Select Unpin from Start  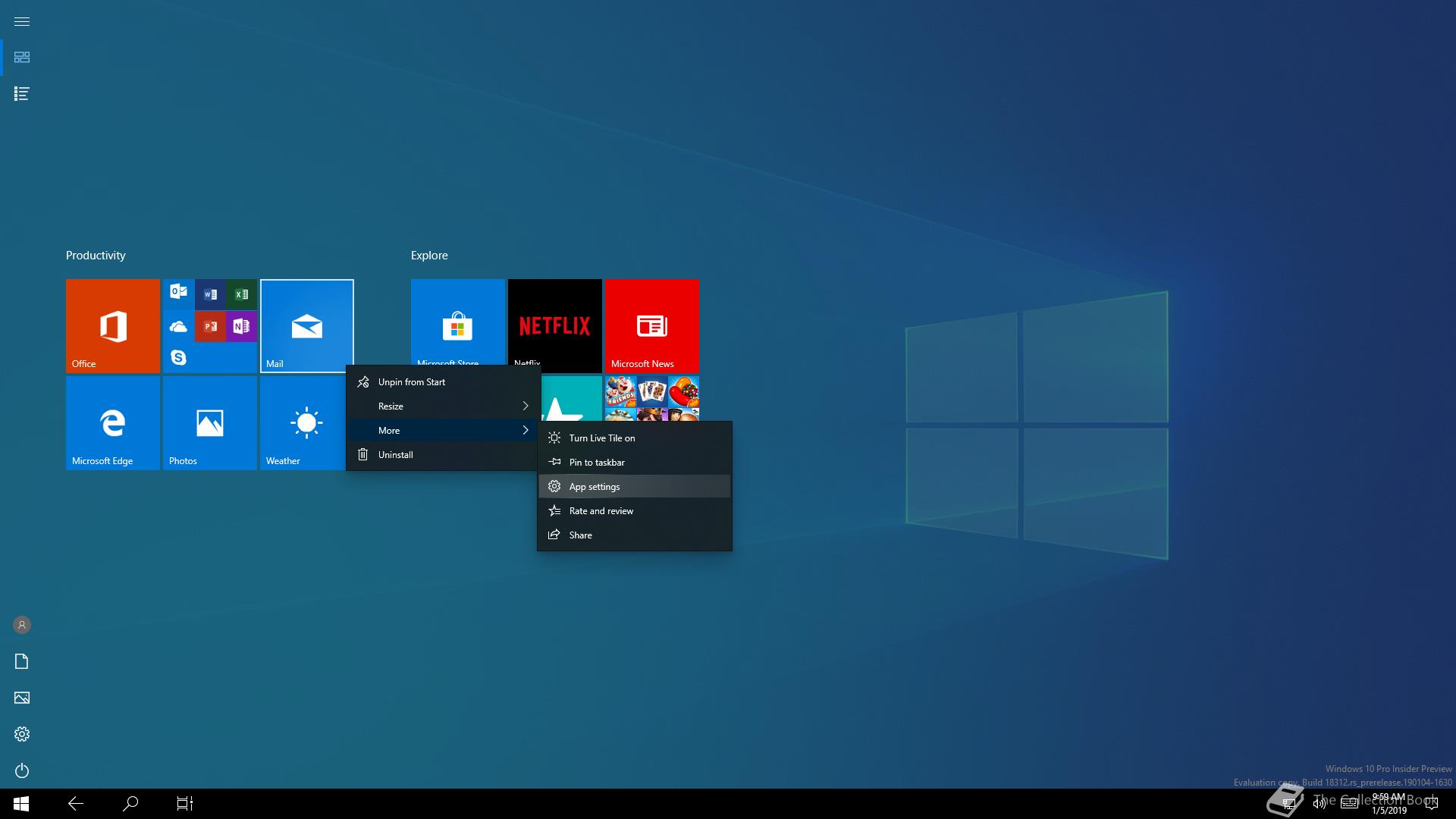[x=444, y=382]
